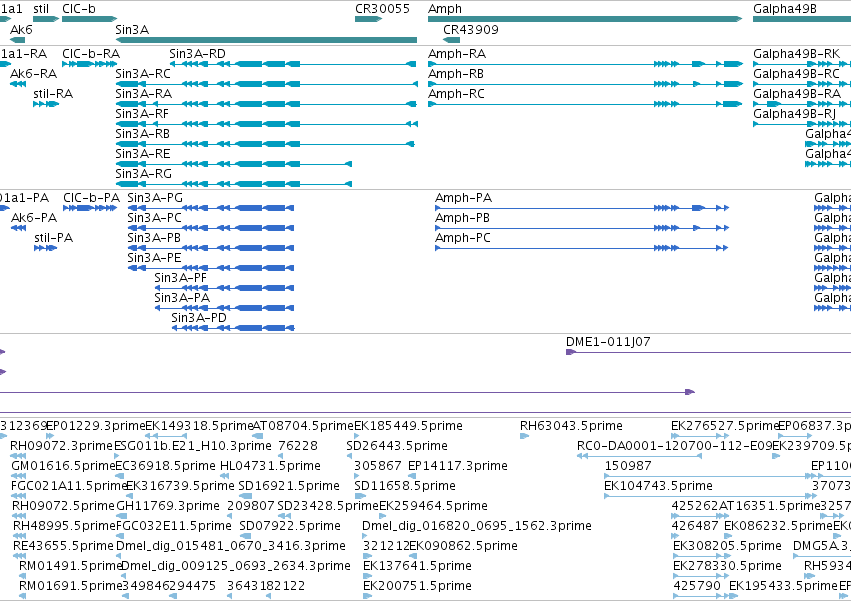Click Dmel_dig_016820_0695_1562.3prime label

[x=477, y=527]
